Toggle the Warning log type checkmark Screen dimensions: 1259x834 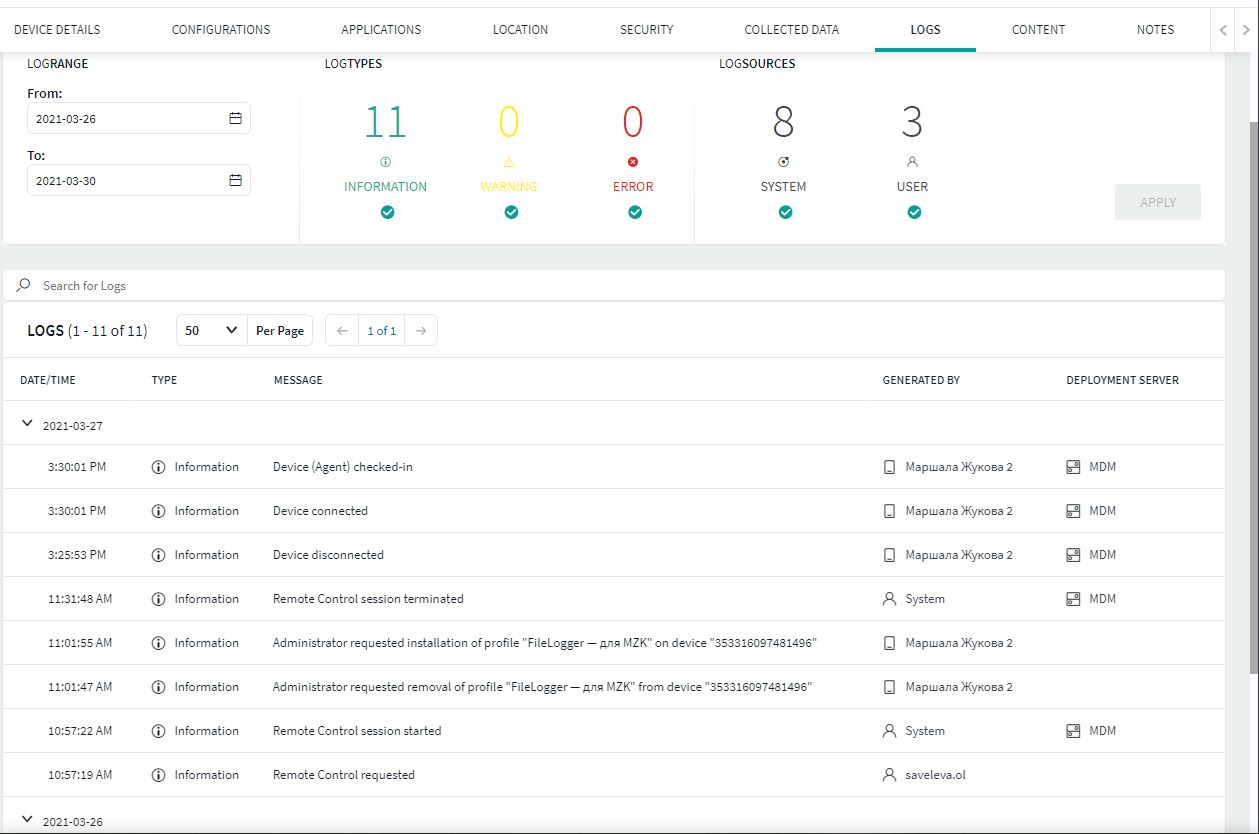511,212
